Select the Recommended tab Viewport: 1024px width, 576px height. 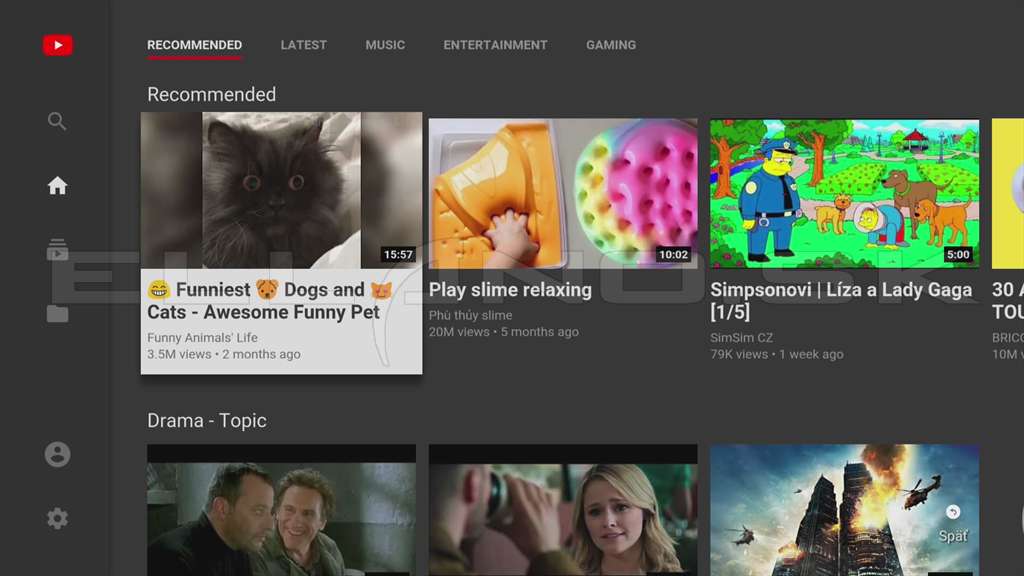click(195, 45)
